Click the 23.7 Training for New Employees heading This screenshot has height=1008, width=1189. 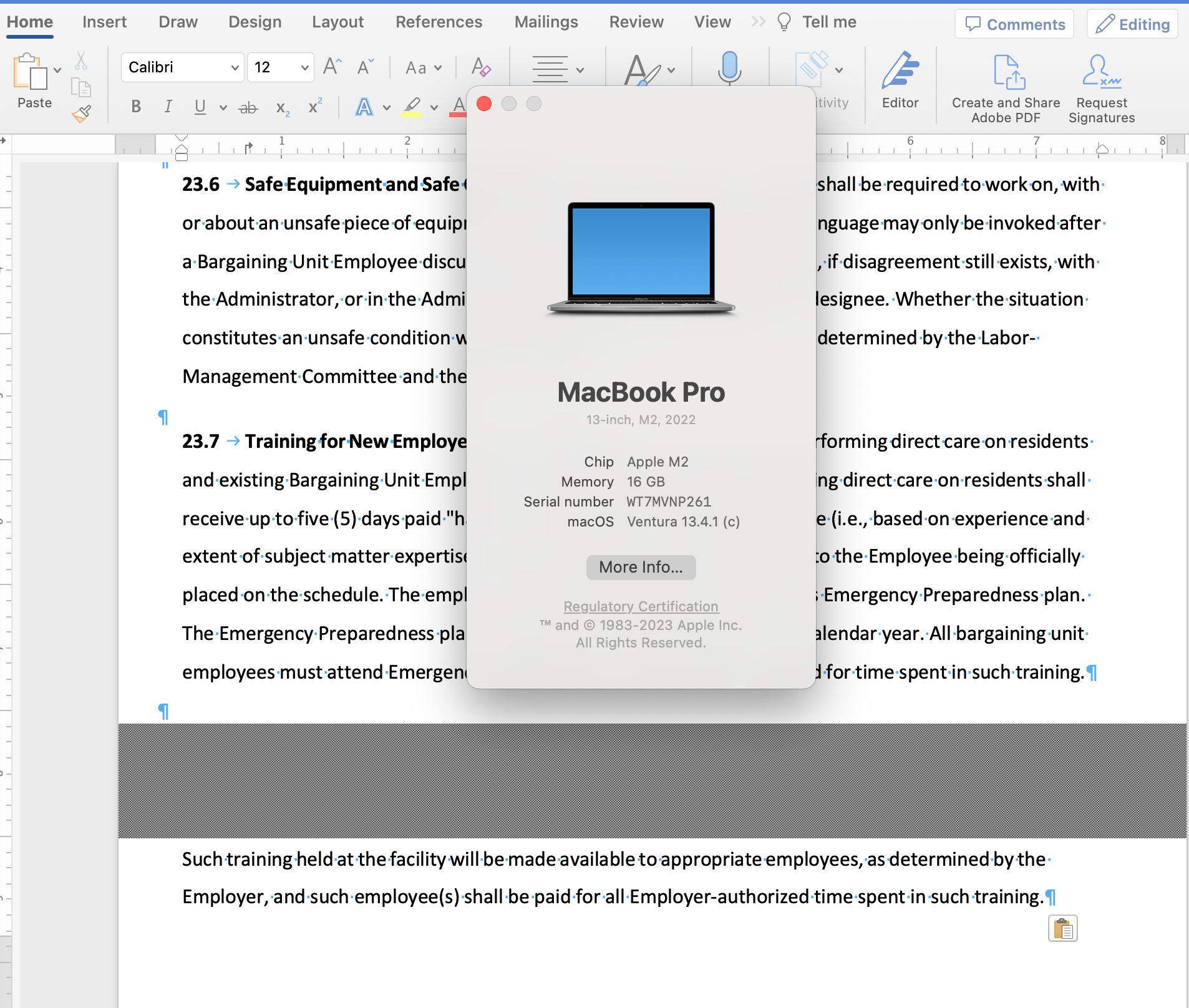point(324,442)
